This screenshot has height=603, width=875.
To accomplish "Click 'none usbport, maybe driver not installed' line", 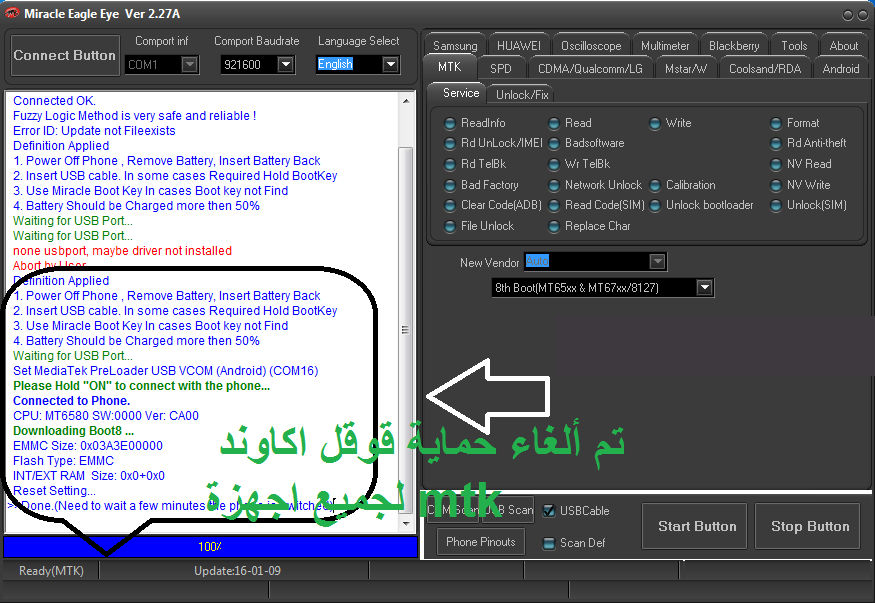I will click(122, 250).
